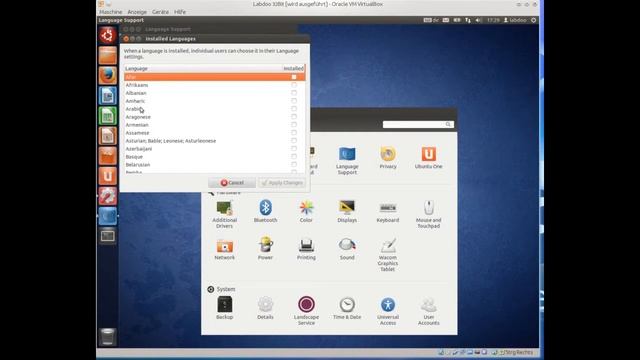Check the Assamese installed checkbox
This screenshot has height=360, width=640.
point(294,133)
